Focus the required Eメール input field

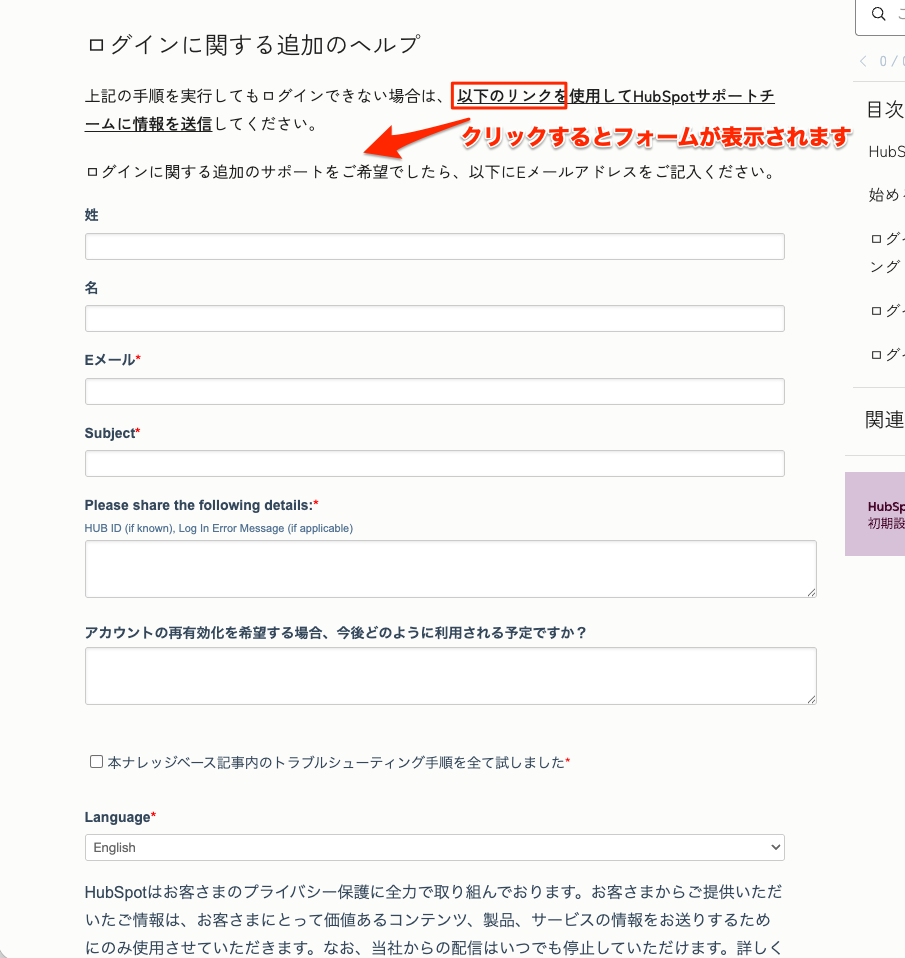click(435, 391)
